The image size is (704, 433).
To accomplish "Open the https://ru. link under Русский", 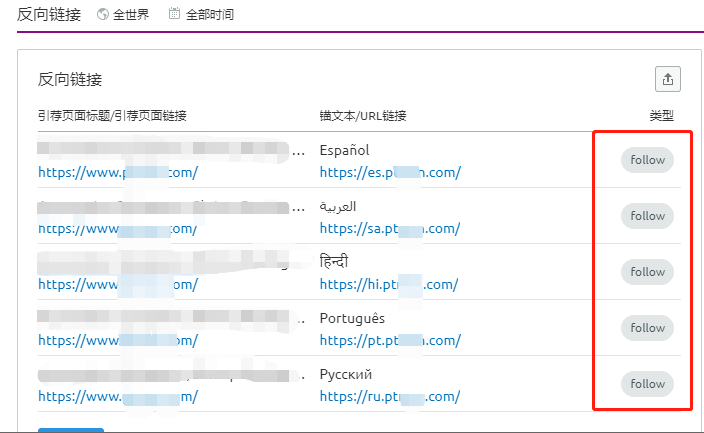I will coord(389,396).
